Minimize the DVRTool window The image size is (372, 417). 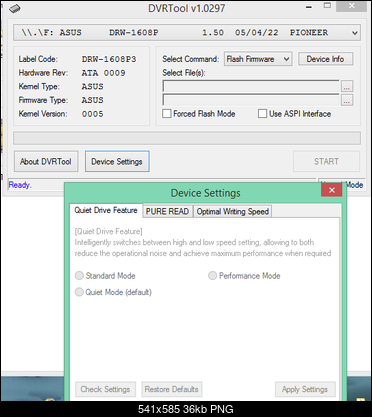(309, 7)
